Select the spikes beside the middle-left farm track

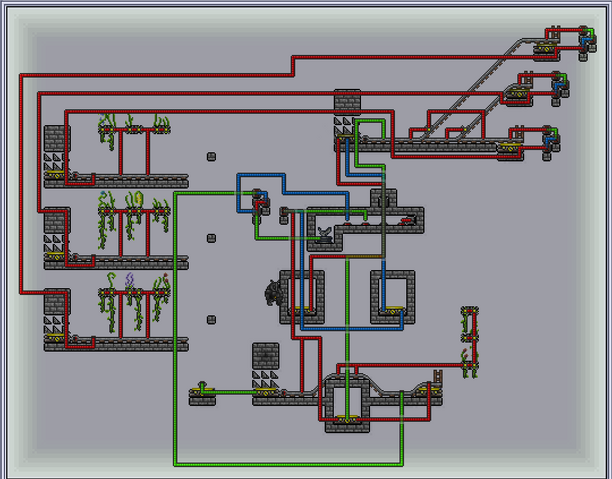(54, 244)
